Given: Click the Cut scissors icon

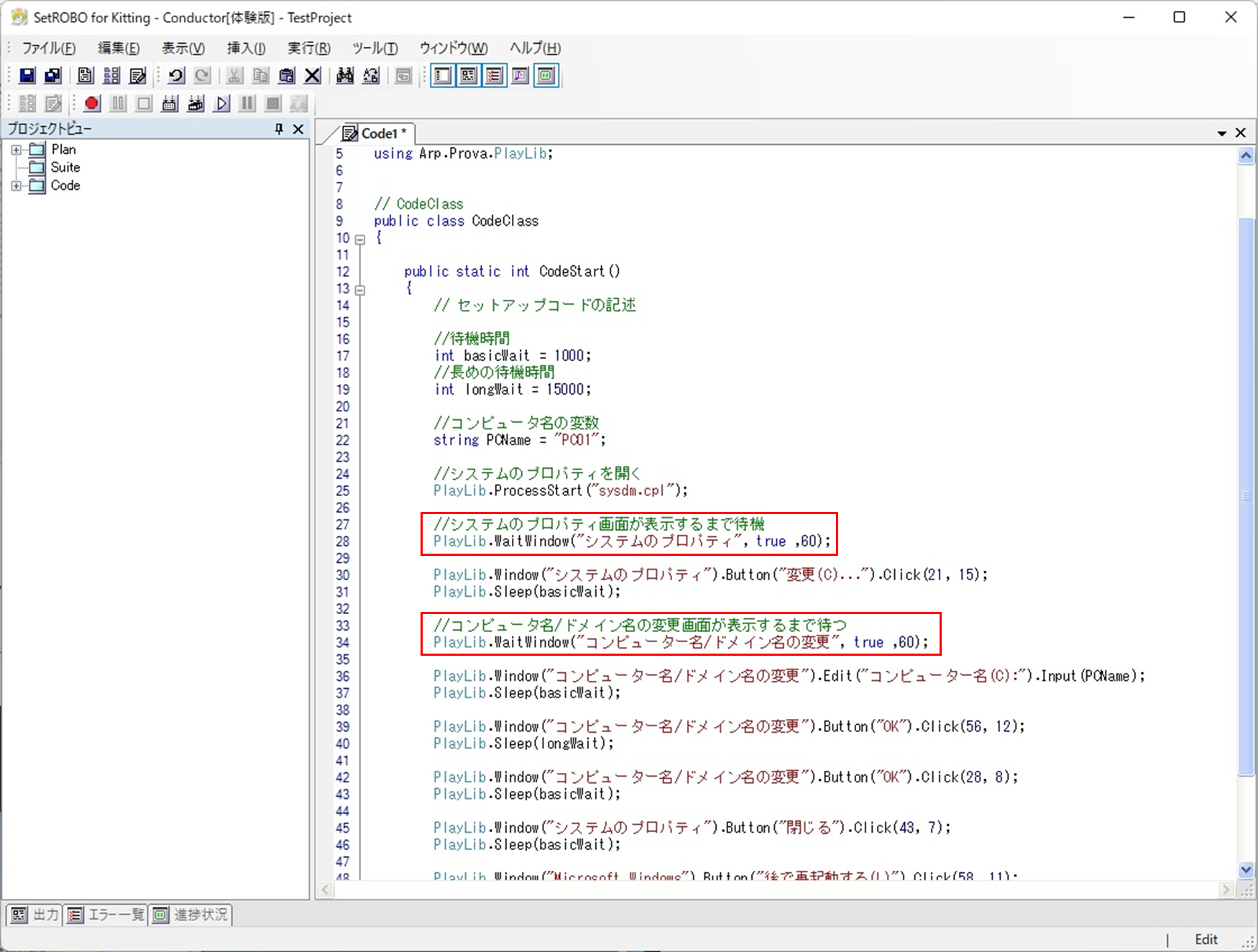Looking at the screenshot, I should (x=234, y=75).
